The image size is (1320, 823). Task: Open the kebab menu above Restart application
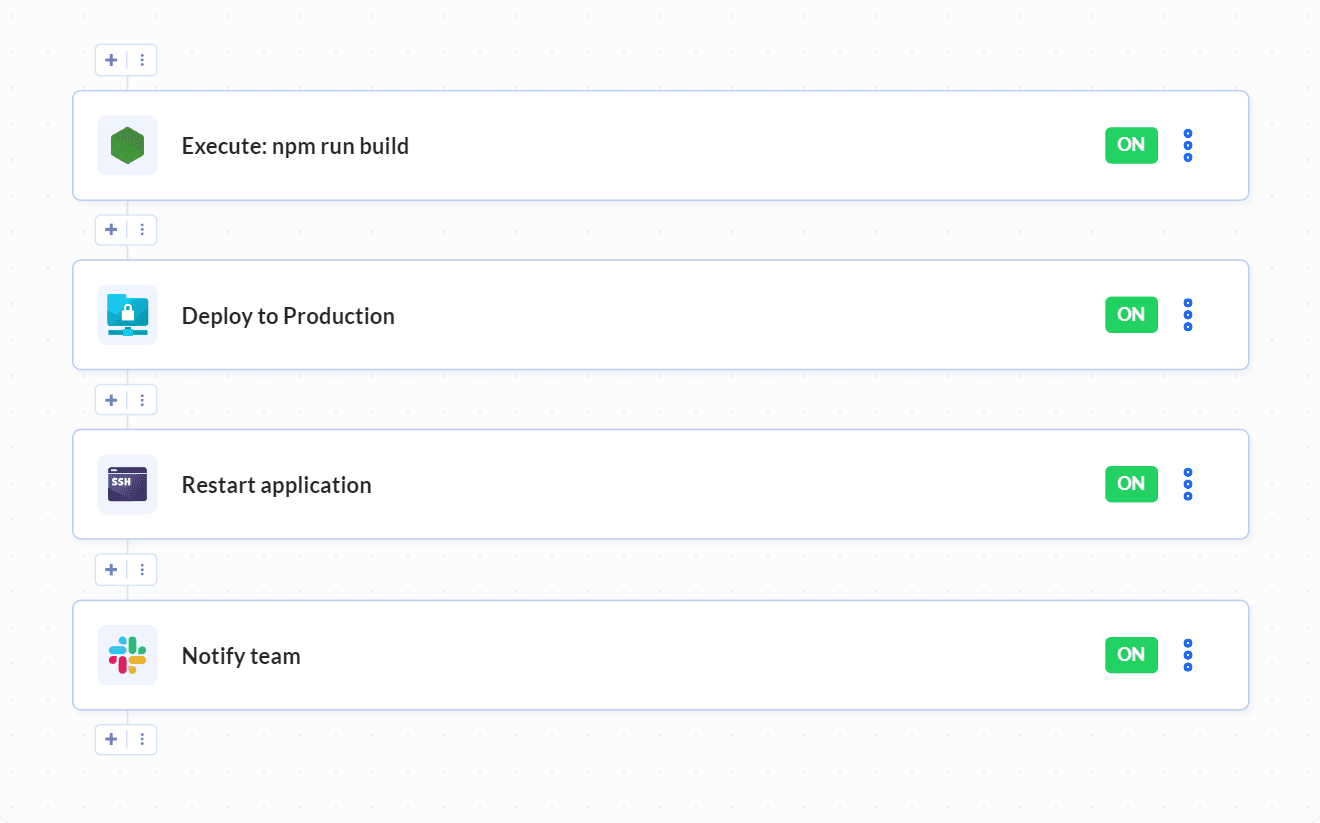(142, 399)
